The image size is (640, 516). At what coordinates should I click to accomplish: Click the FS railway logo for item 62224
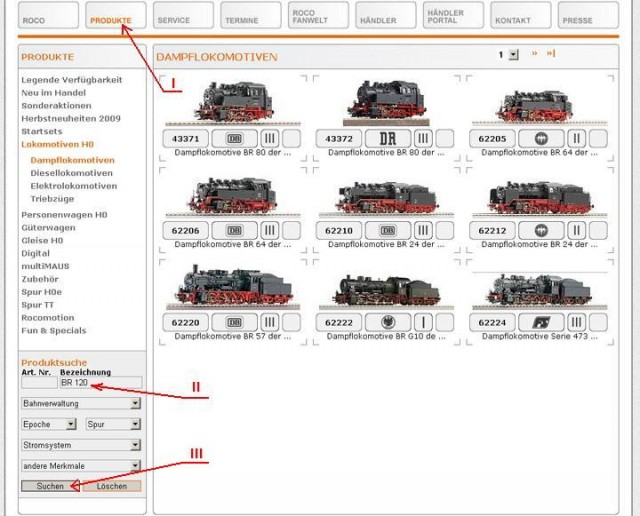pos(541,322)
